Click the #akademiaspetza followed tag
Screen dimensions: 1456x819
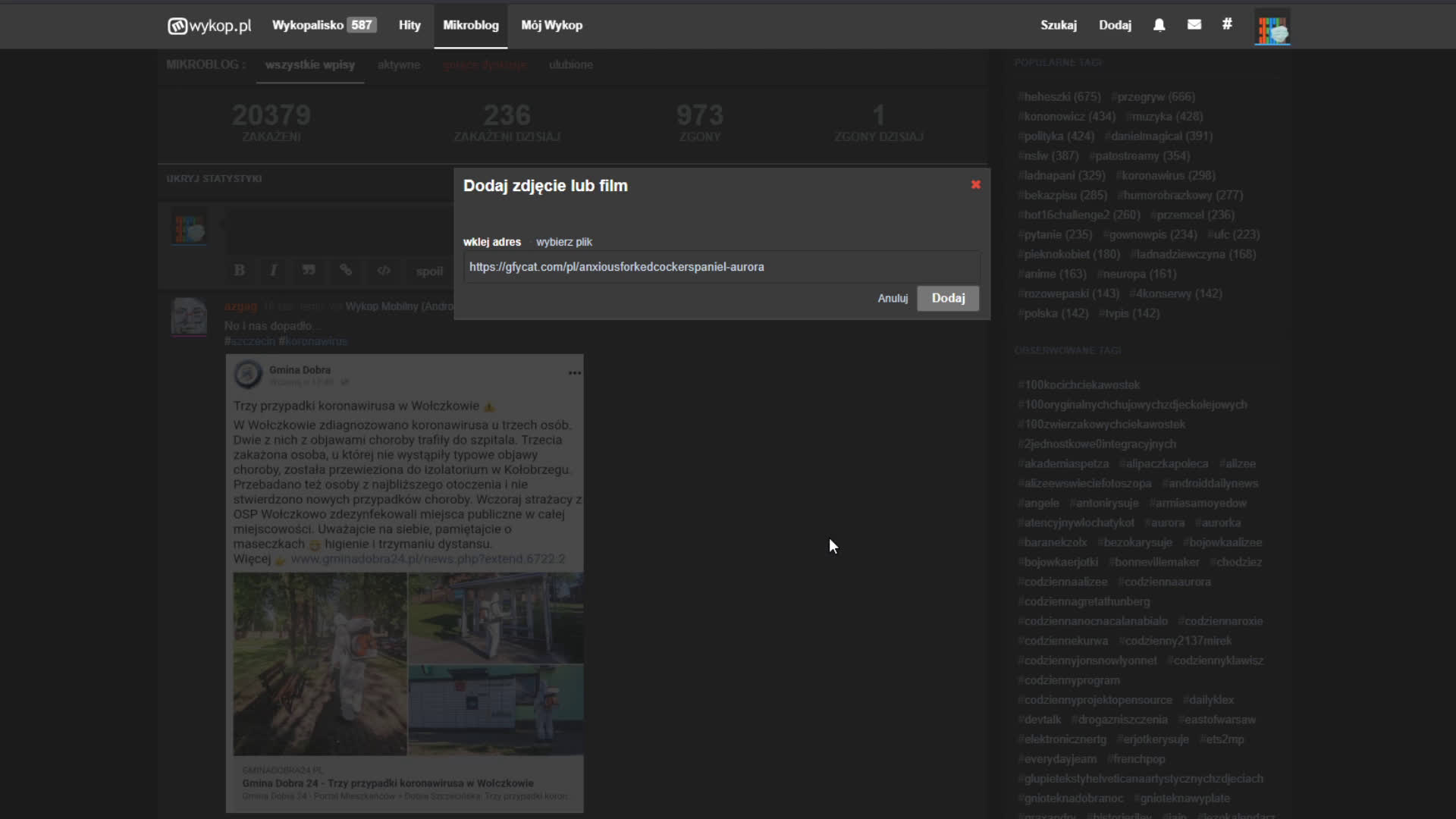tap(1063, 464)
